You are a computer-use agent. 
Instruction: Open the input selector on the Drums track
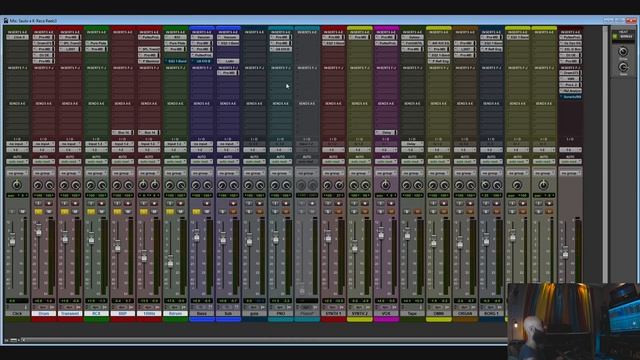(43, 144)
